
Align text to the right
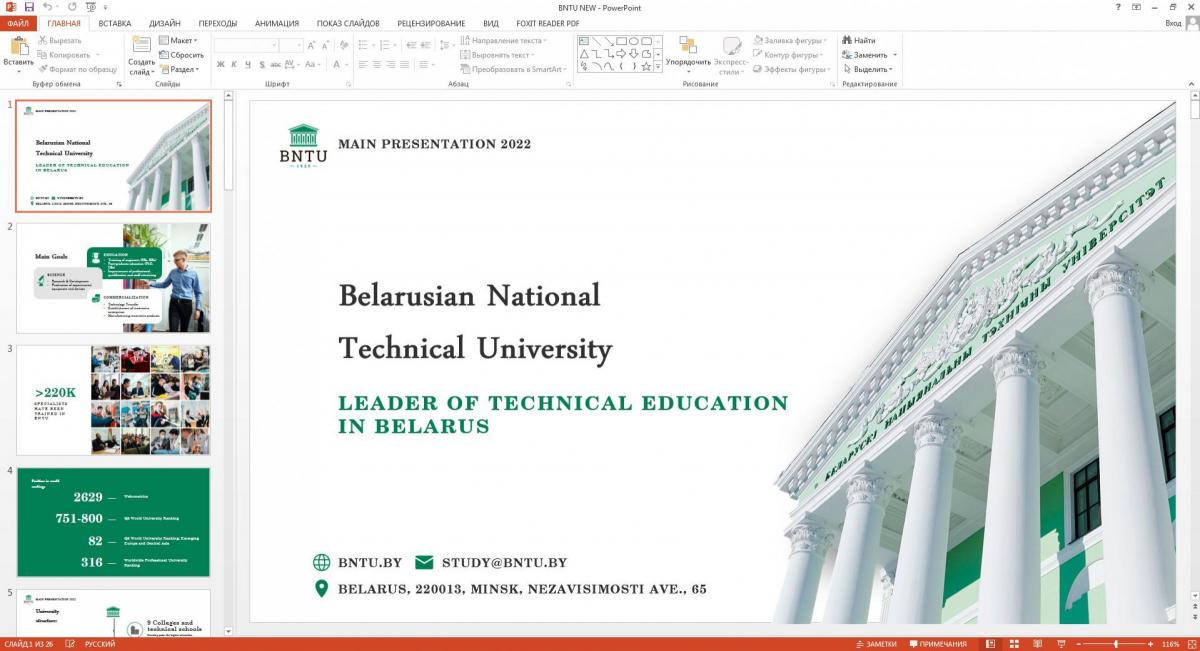[x=391, y=64]
